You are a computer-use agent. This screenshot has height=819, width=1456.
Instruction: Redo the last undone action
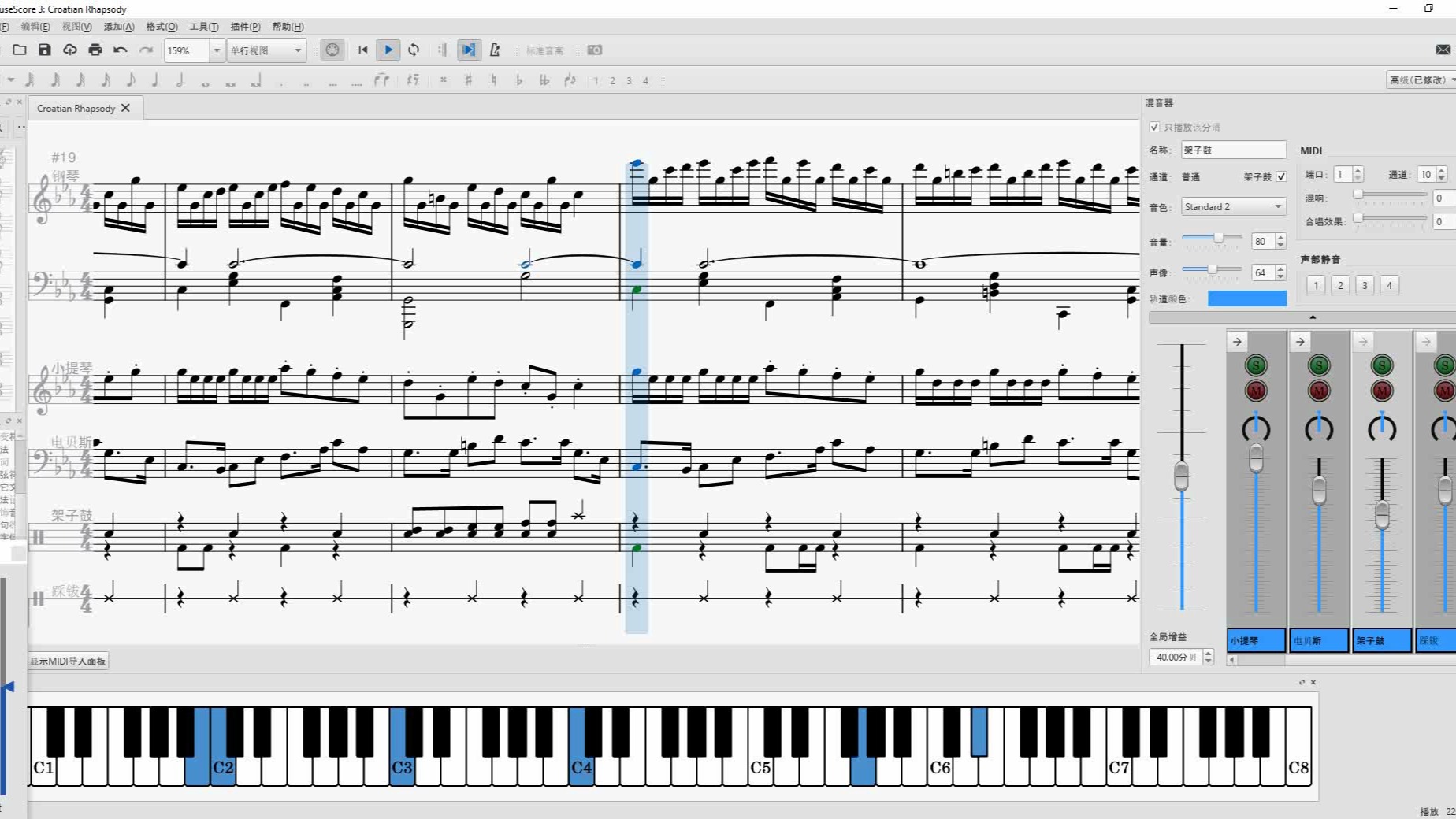coord(146,50)
